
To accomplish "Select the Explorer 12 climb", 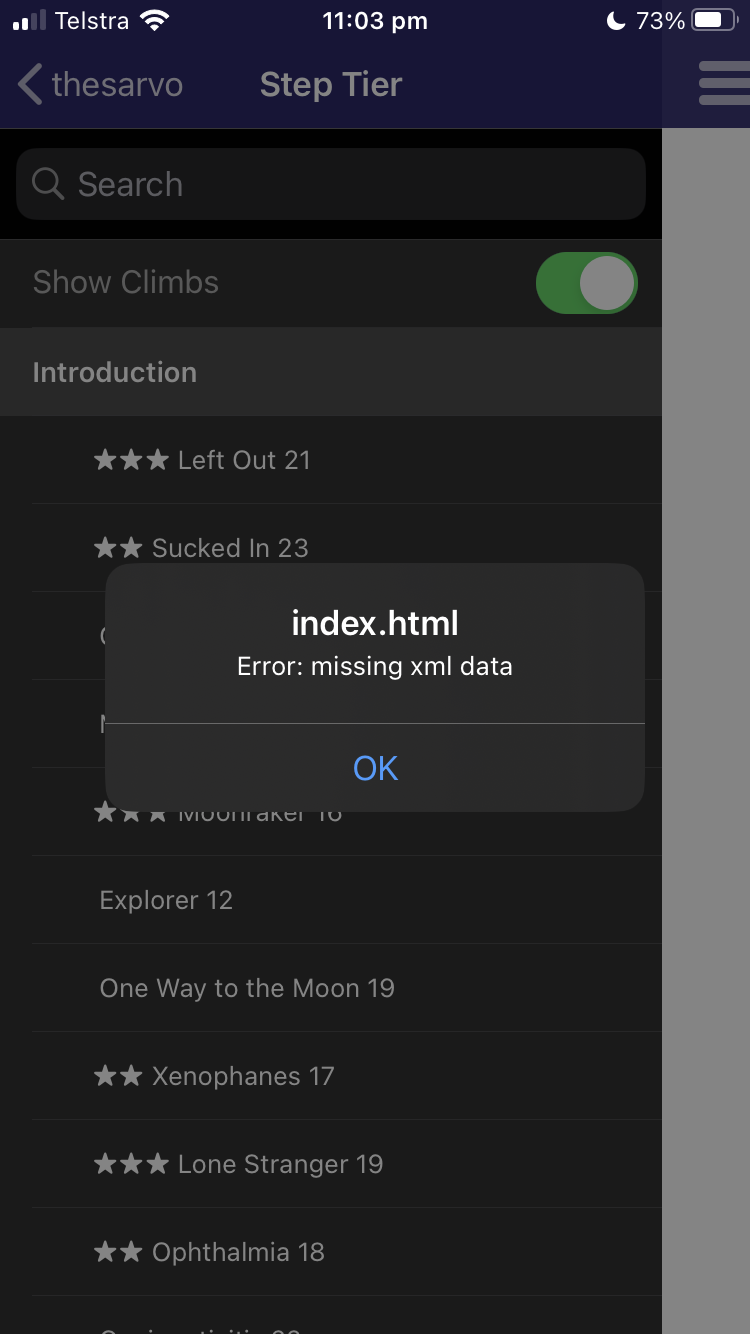I will coord(166,900).
